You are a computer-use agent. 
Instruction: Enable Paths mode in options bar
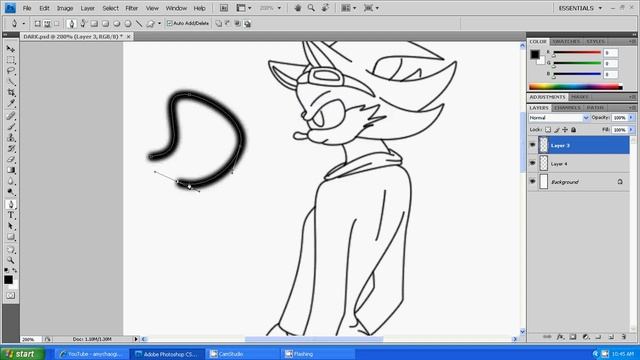pyautogui.click(x=47, y=24)
